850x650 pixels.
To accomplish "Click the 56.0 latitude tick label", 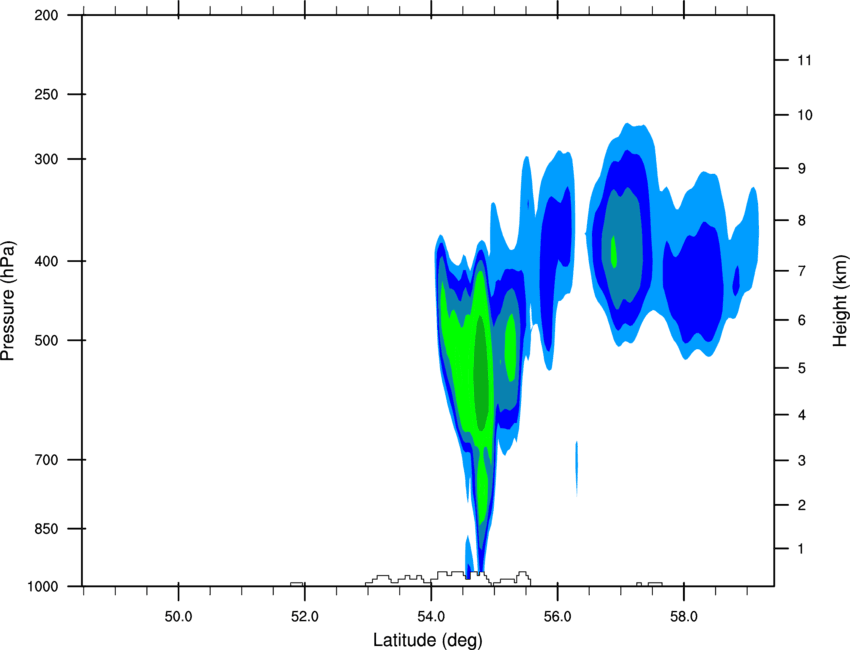I will tap(558, 617).
